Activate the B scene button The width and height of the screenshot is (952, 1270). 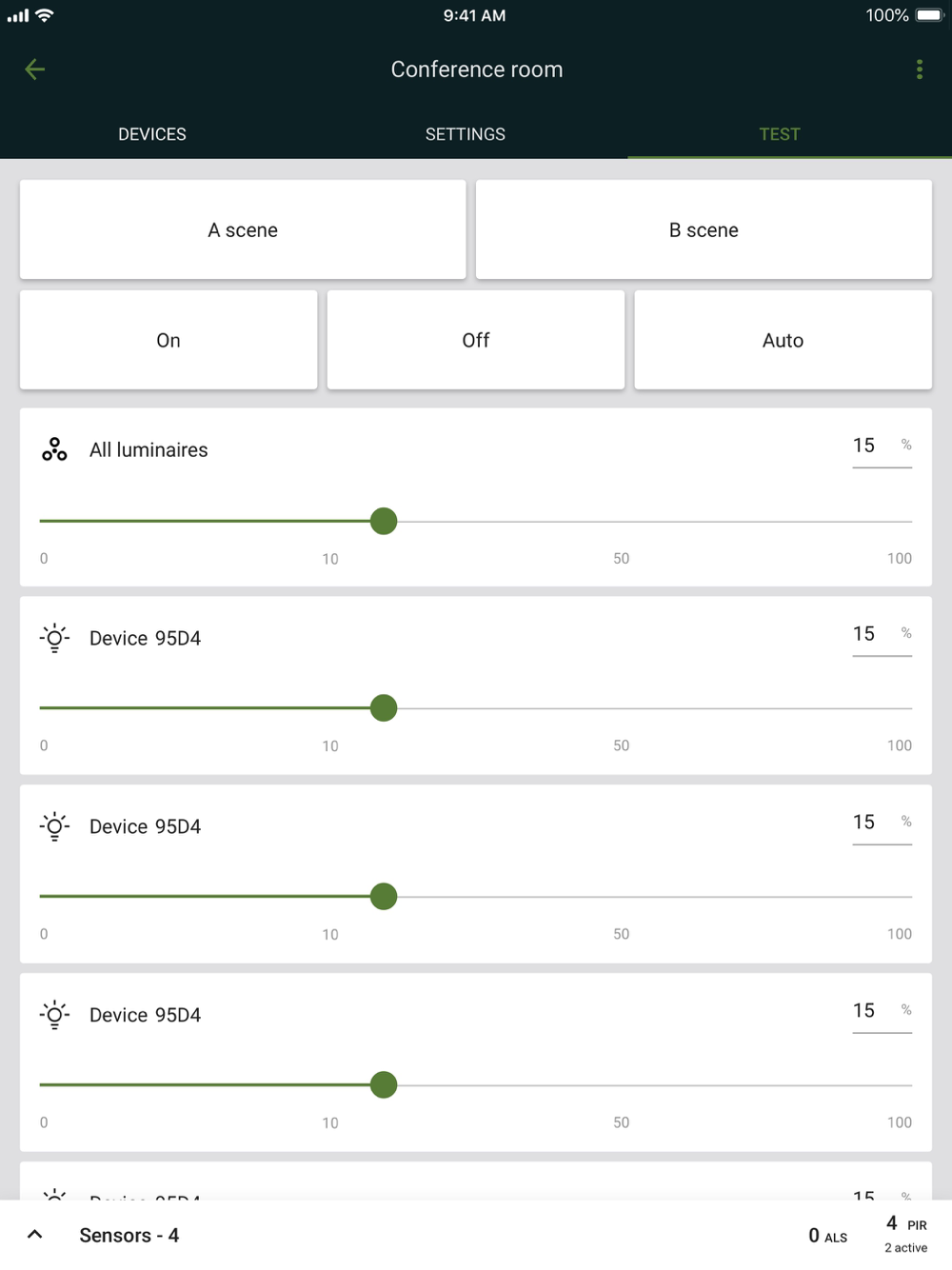(704, 230)
